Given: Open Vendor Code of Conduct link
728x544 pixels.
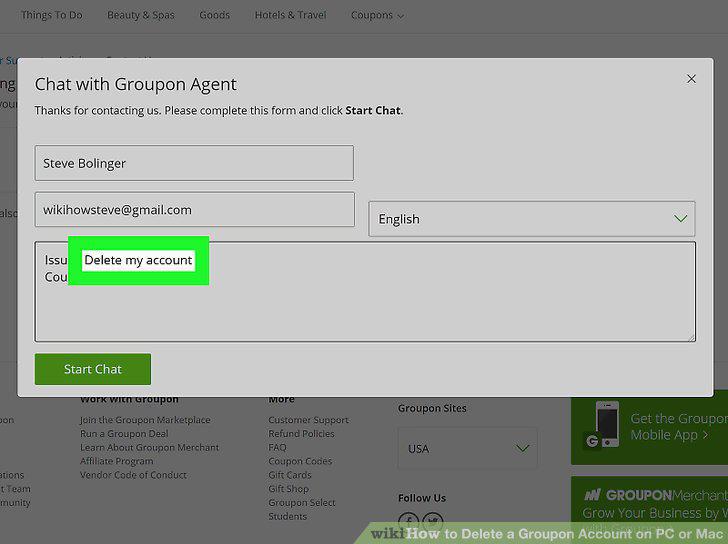Looking at the screenshot, I should coord(133,475).
